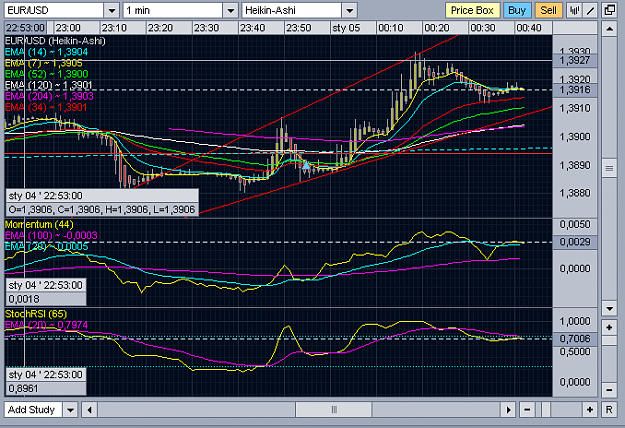The image size is (625, 428).
Task: Click the horizontal zoom out minus button
Action: [x=527, y=410]
